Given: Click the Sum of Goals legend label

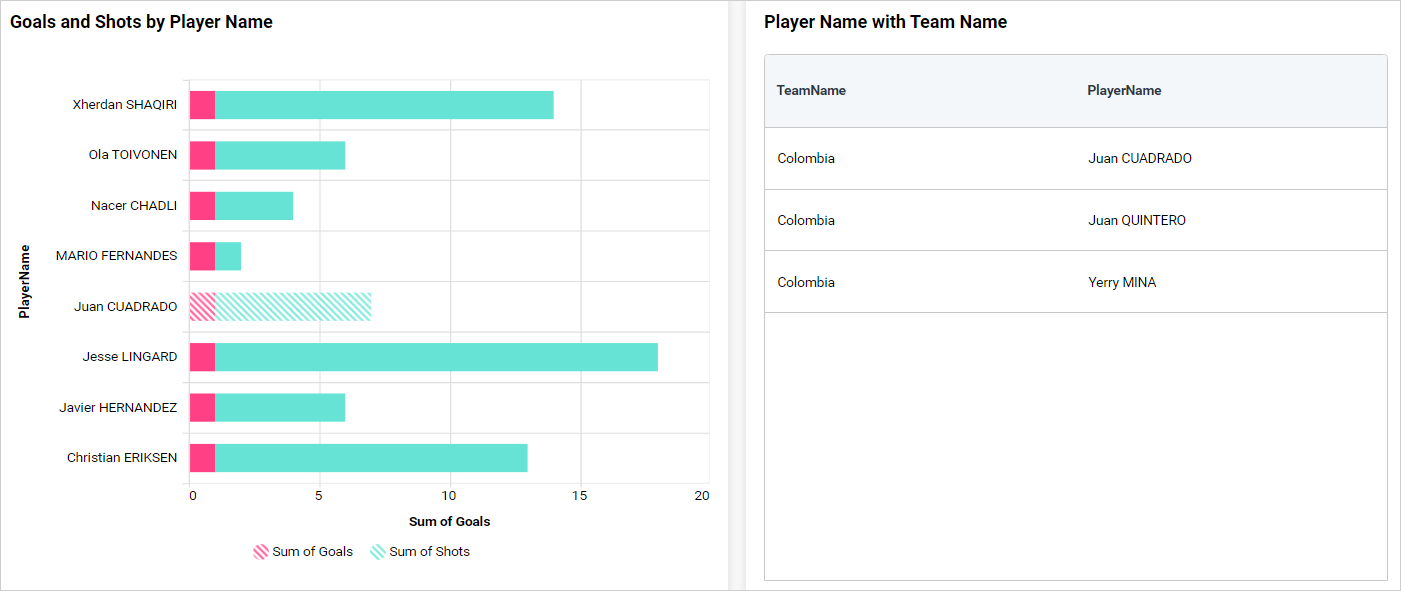Looking at the screenshot, I should [312, 552].
